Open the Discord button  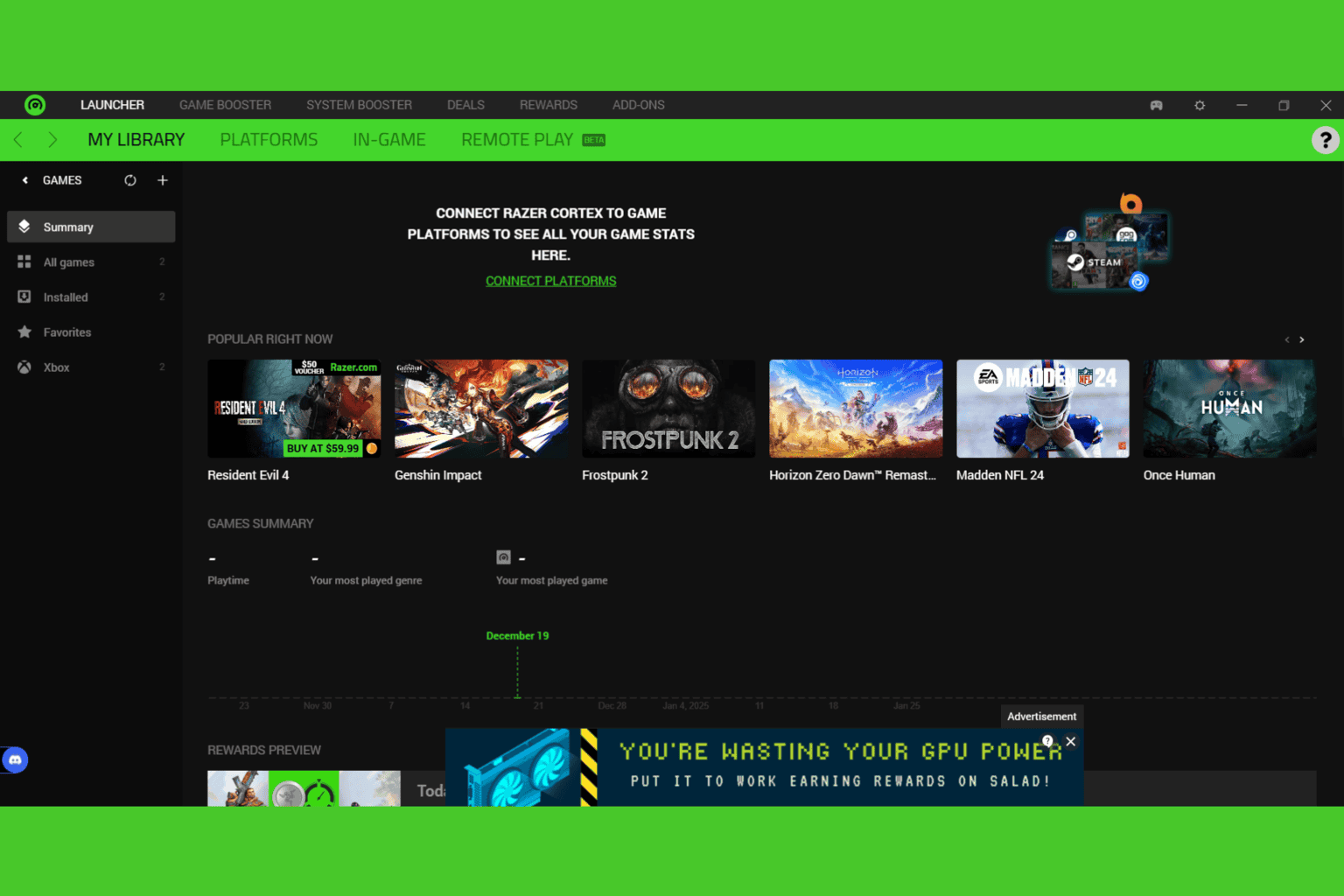[x=15, y=759]
